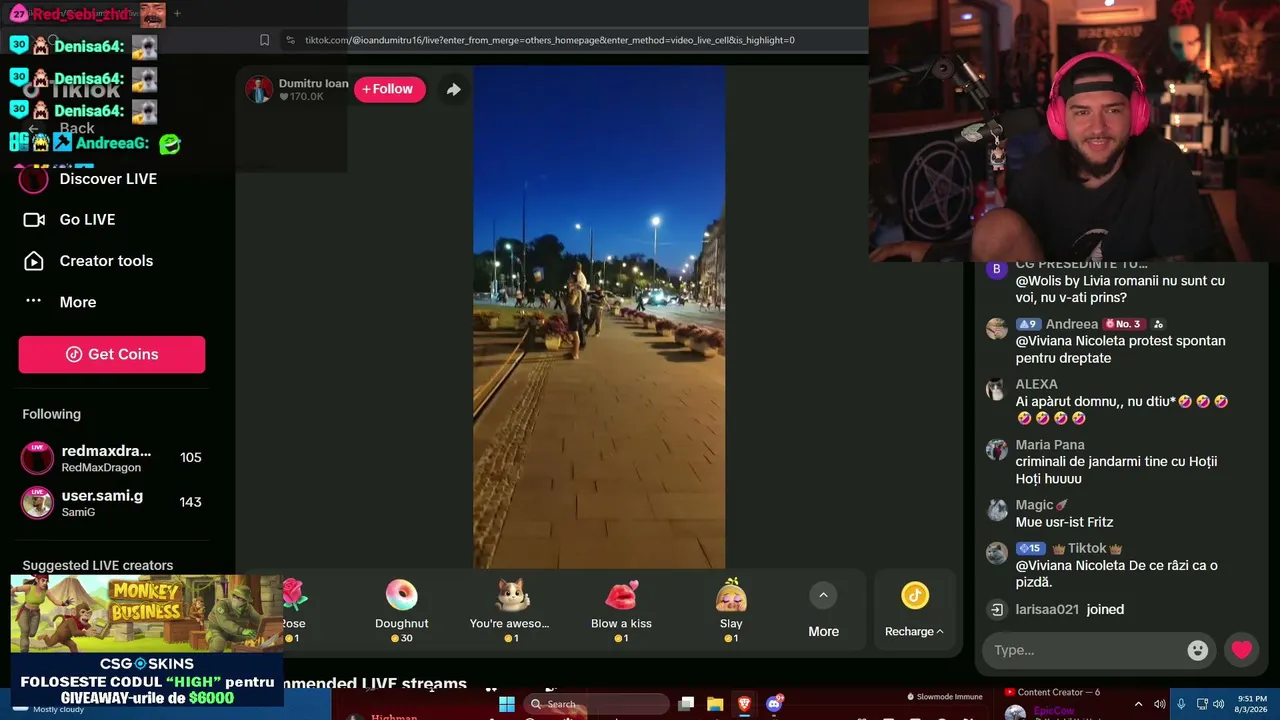Open Brave browser from the taskbar
This screenshot has height=720, width=1280.
tap(744, 704)
